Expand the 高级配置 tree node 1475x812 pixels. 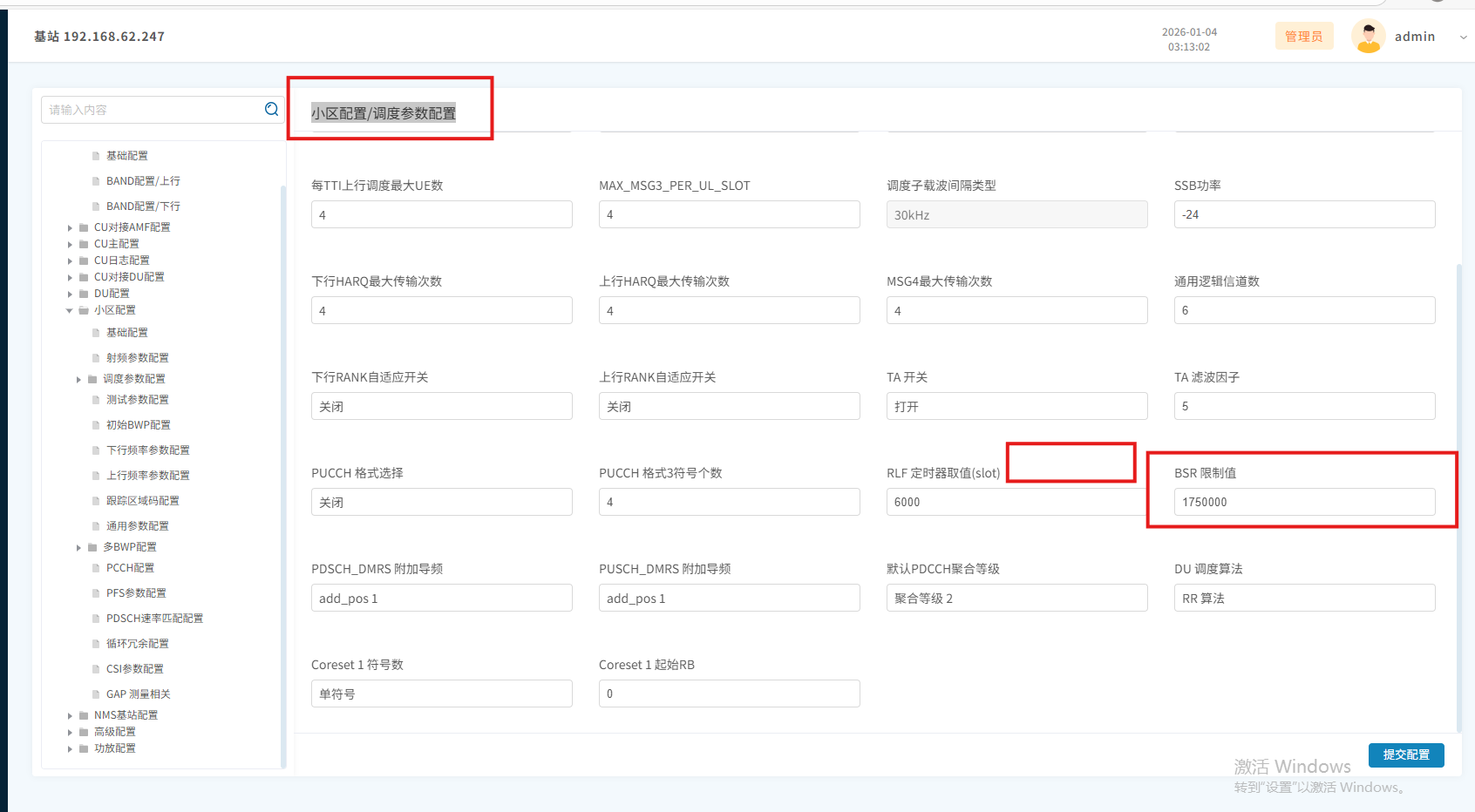click(x=70, y=732)
